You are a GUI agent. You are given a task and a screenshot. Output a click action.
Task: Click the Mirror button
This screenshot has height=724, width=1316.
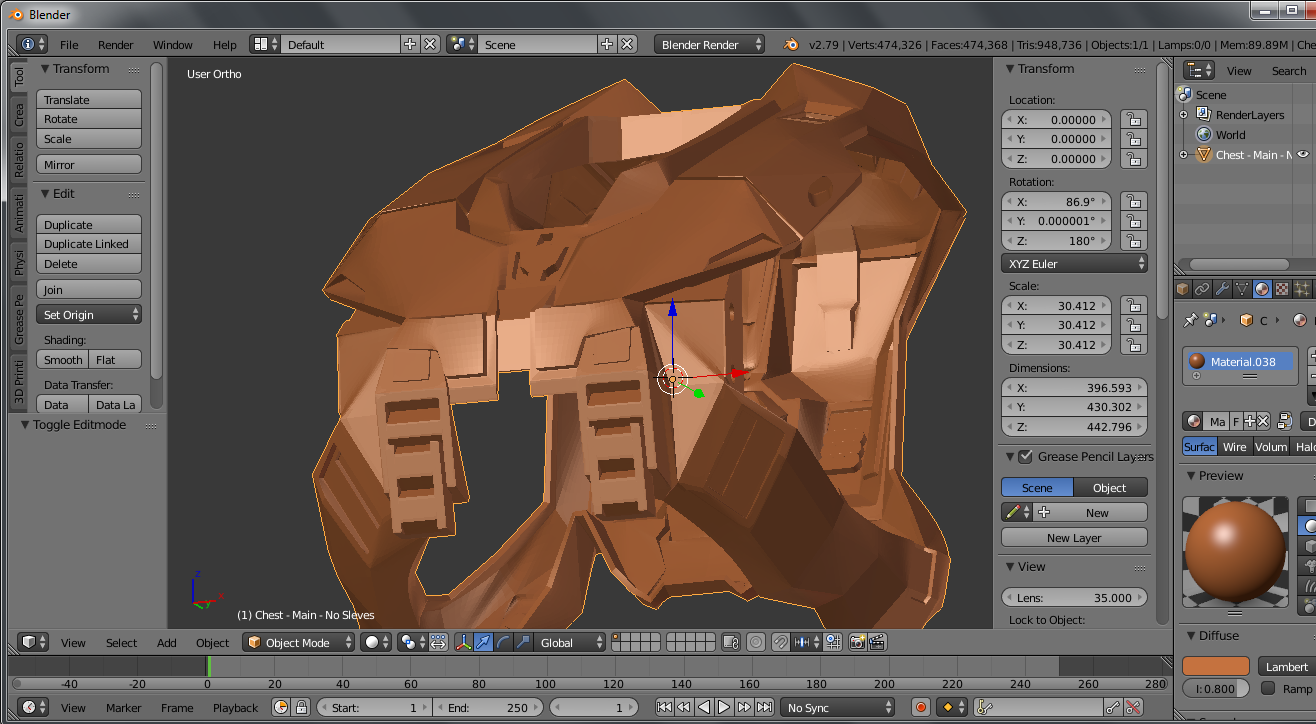tap(89, 164)
